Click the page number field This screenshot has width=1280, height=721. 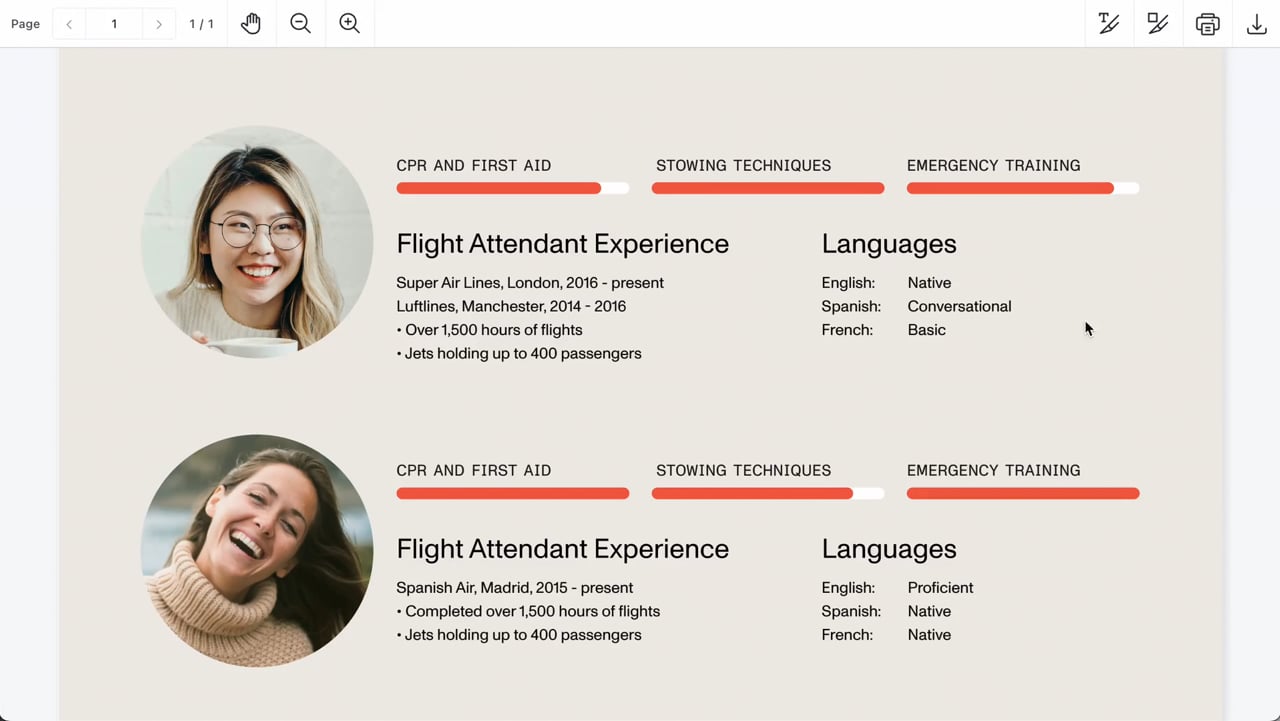pyautogui.click(x=114, y=24)
